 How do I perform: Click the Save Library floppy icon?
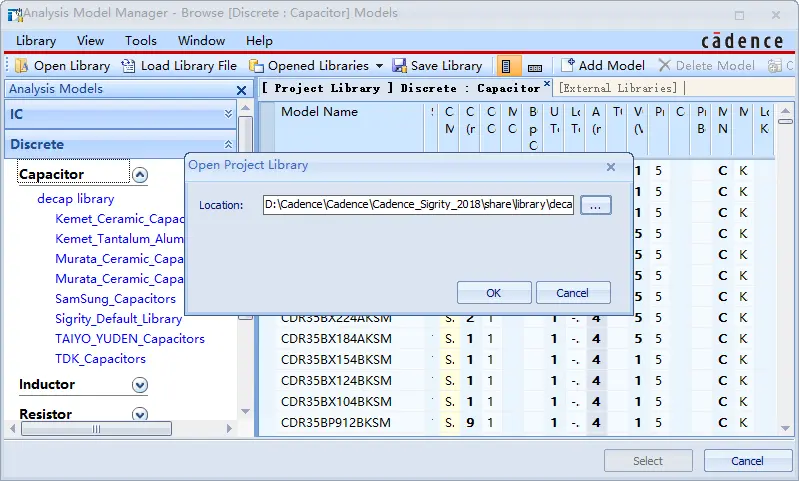(x=400, y=66)
